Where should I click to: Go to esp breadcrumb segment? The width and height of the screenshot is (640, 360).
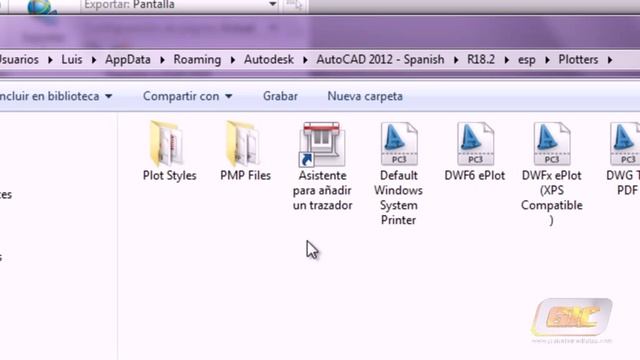tap(527, 60)
